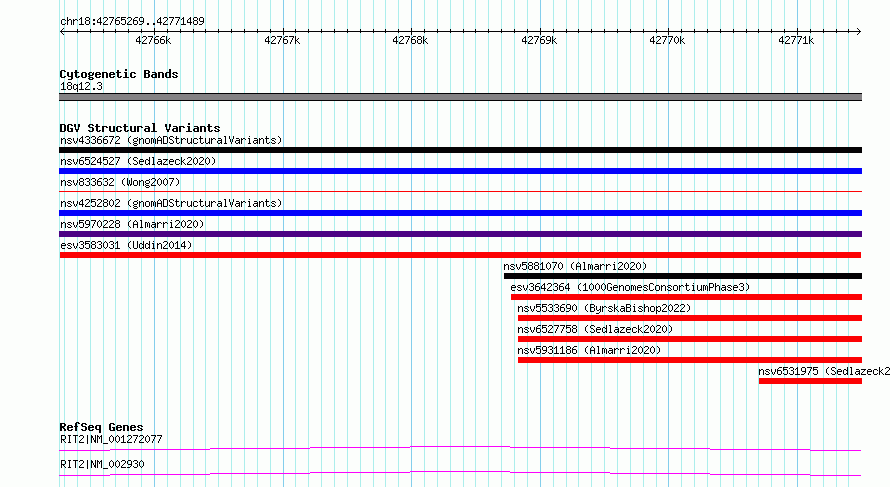Select the purple nsv5970228 variant bar

(460, 234)
